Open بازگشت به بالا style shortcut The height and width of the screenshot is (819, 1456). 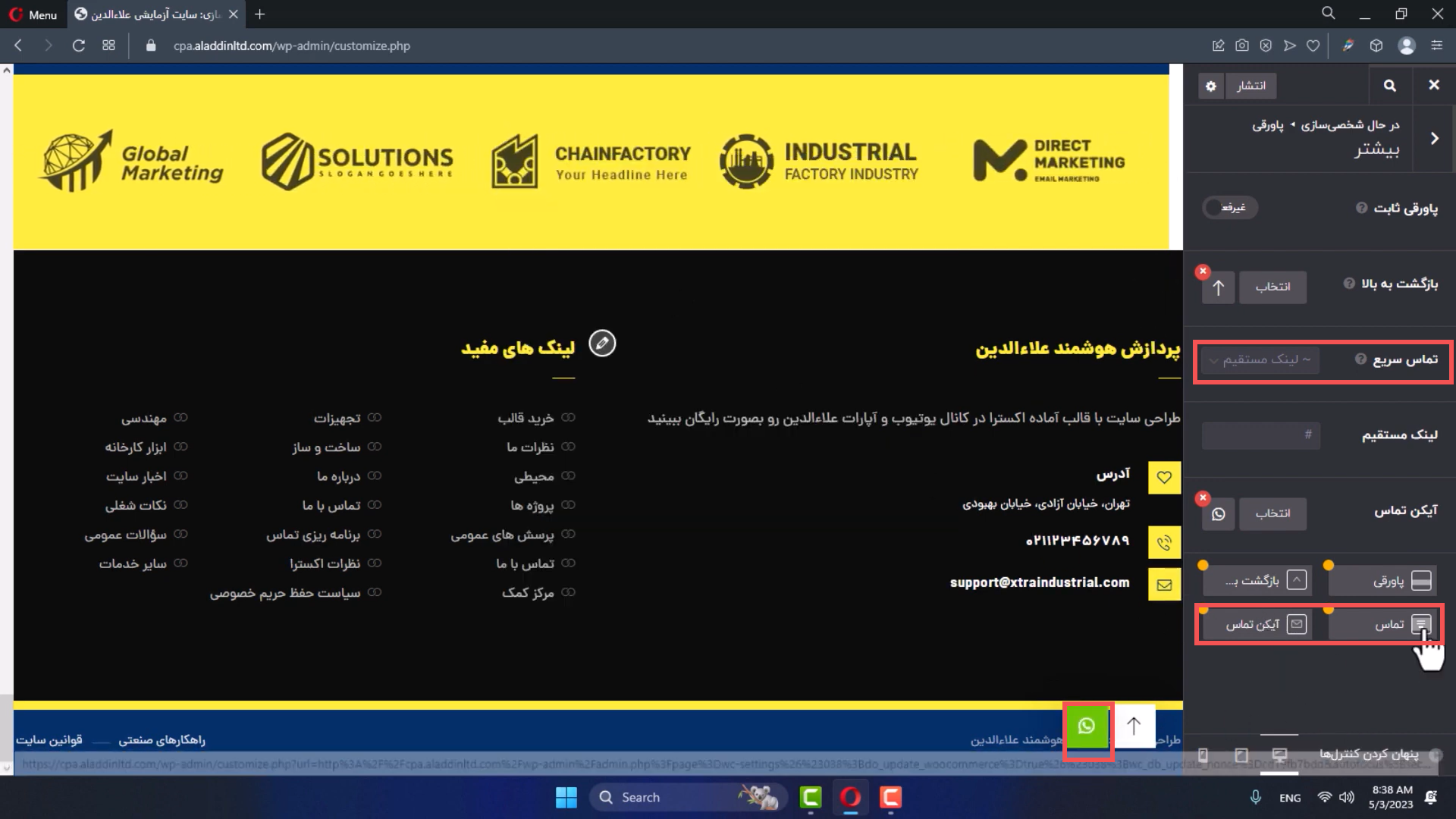(1256, 581)
